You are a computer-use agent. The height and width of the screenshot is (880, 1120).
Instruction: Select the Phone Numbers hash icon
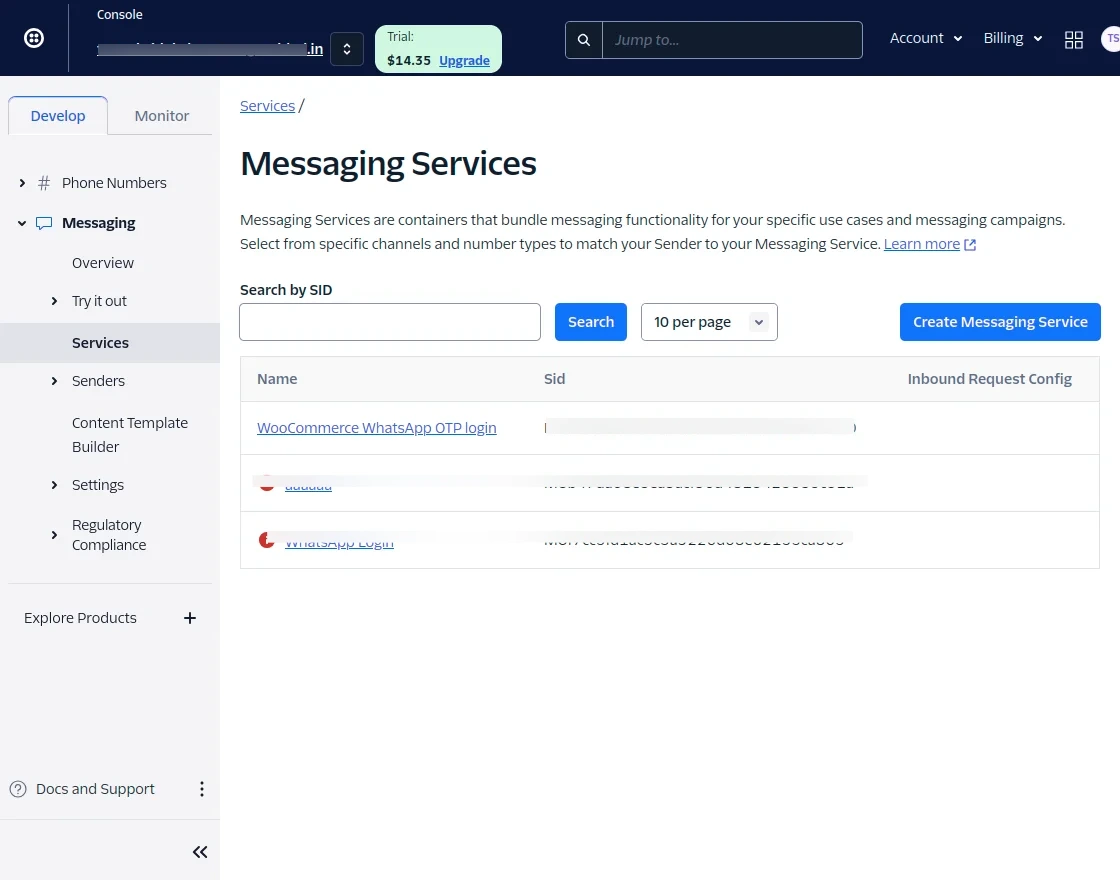point(43,183)
